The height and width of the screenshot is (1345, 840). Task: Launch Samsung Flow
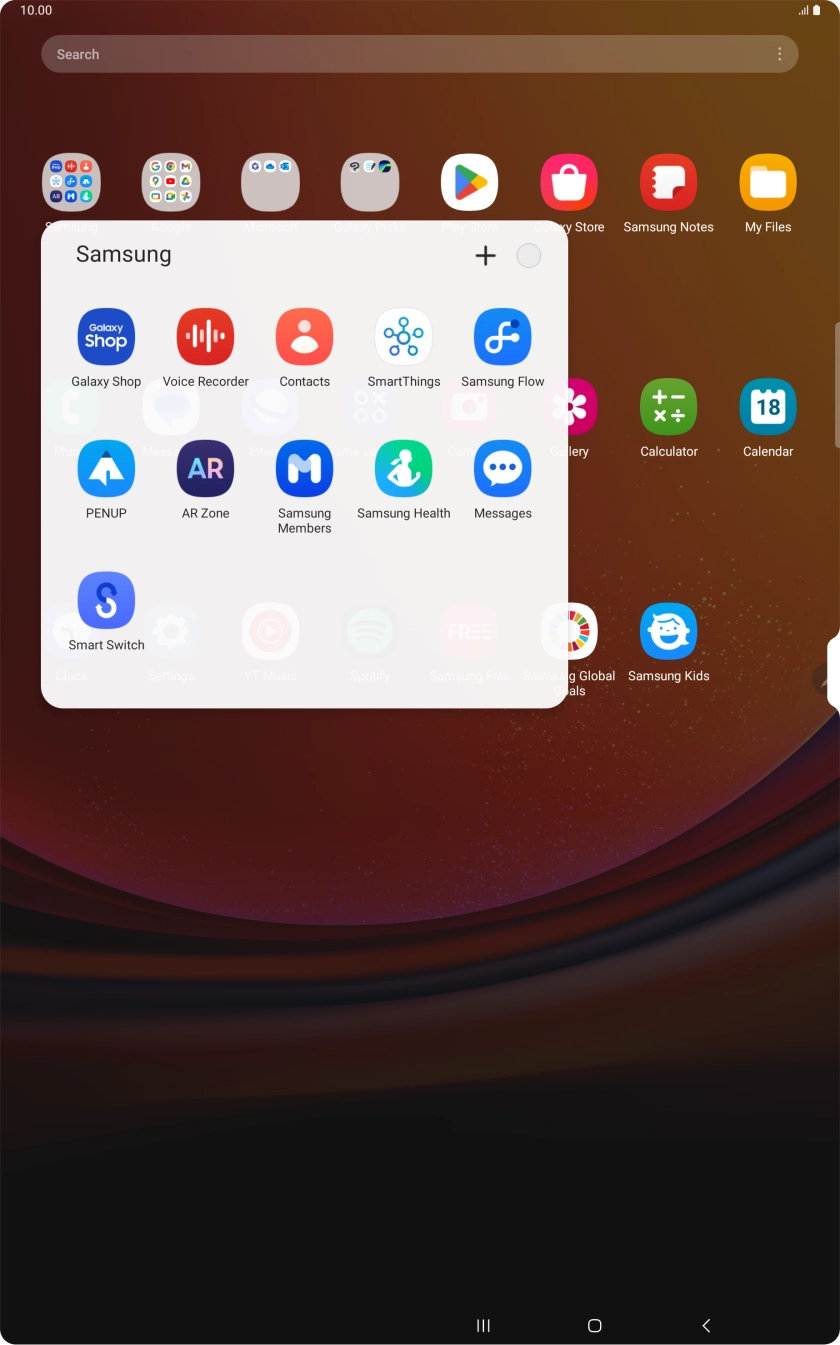(502, 338)
